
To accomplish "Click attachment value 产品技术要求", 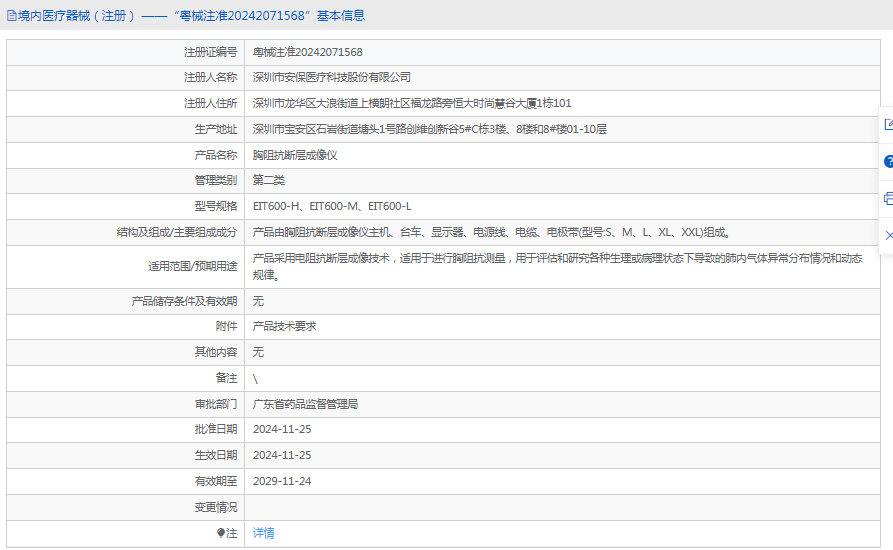I will 285,326.
